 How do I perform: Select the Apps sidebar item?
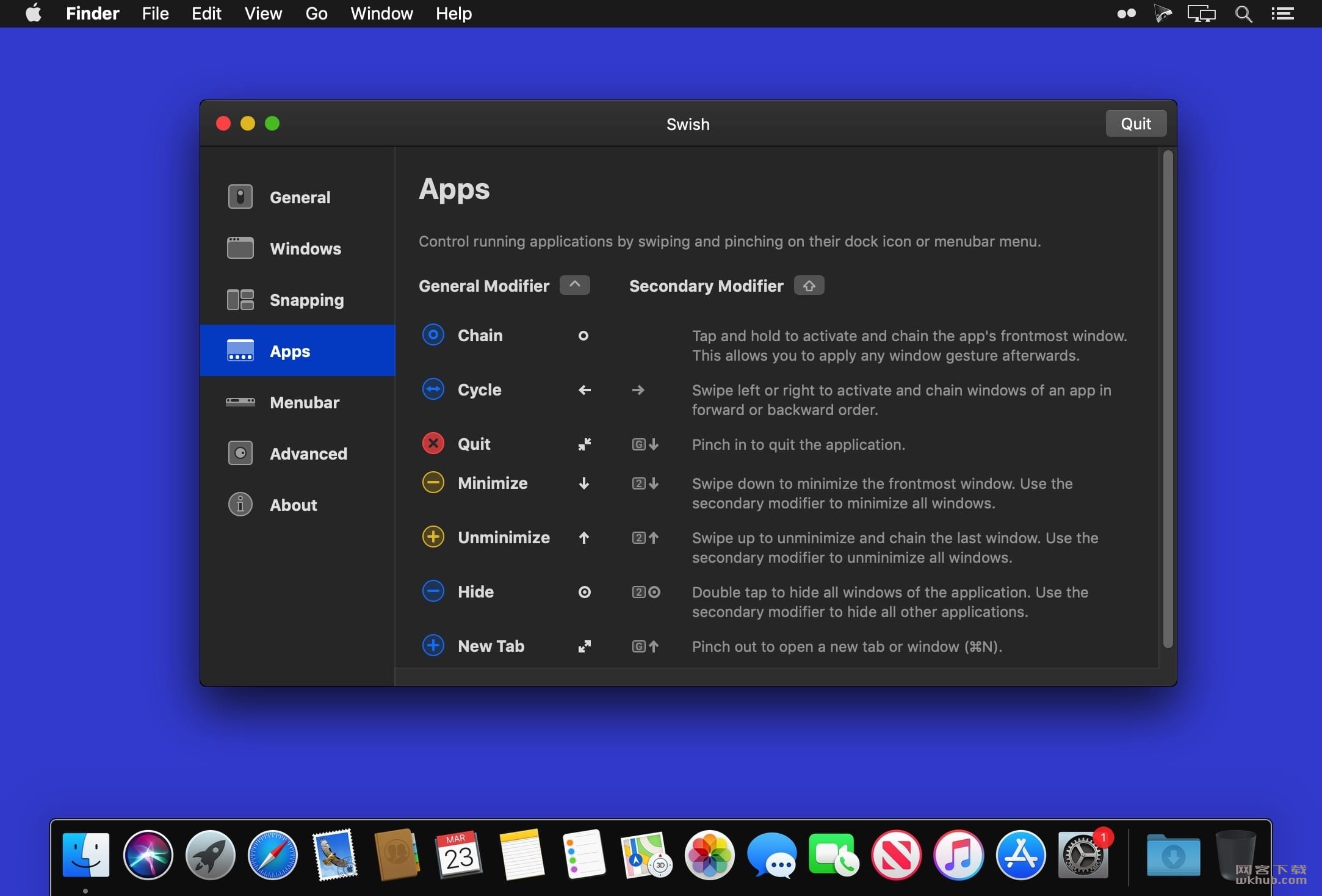tap(298, 351)
